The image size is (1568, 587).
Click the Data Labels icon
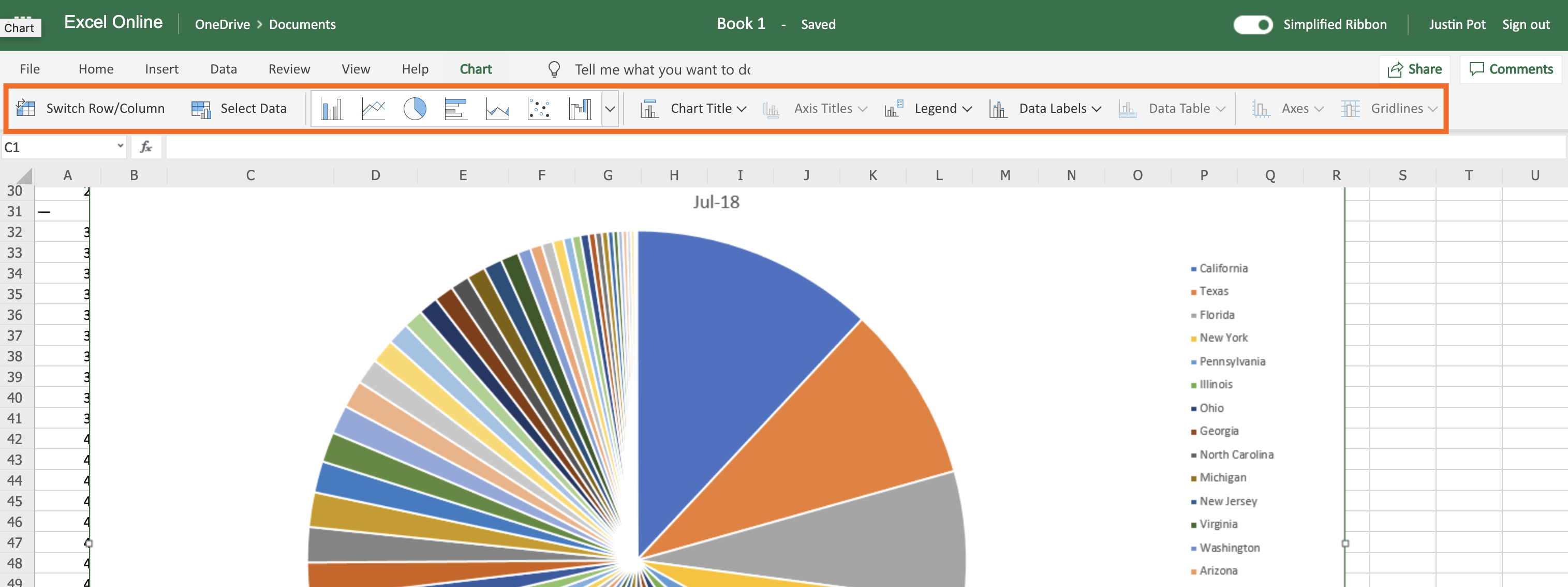pyautogui.click(x=998, y=109)
